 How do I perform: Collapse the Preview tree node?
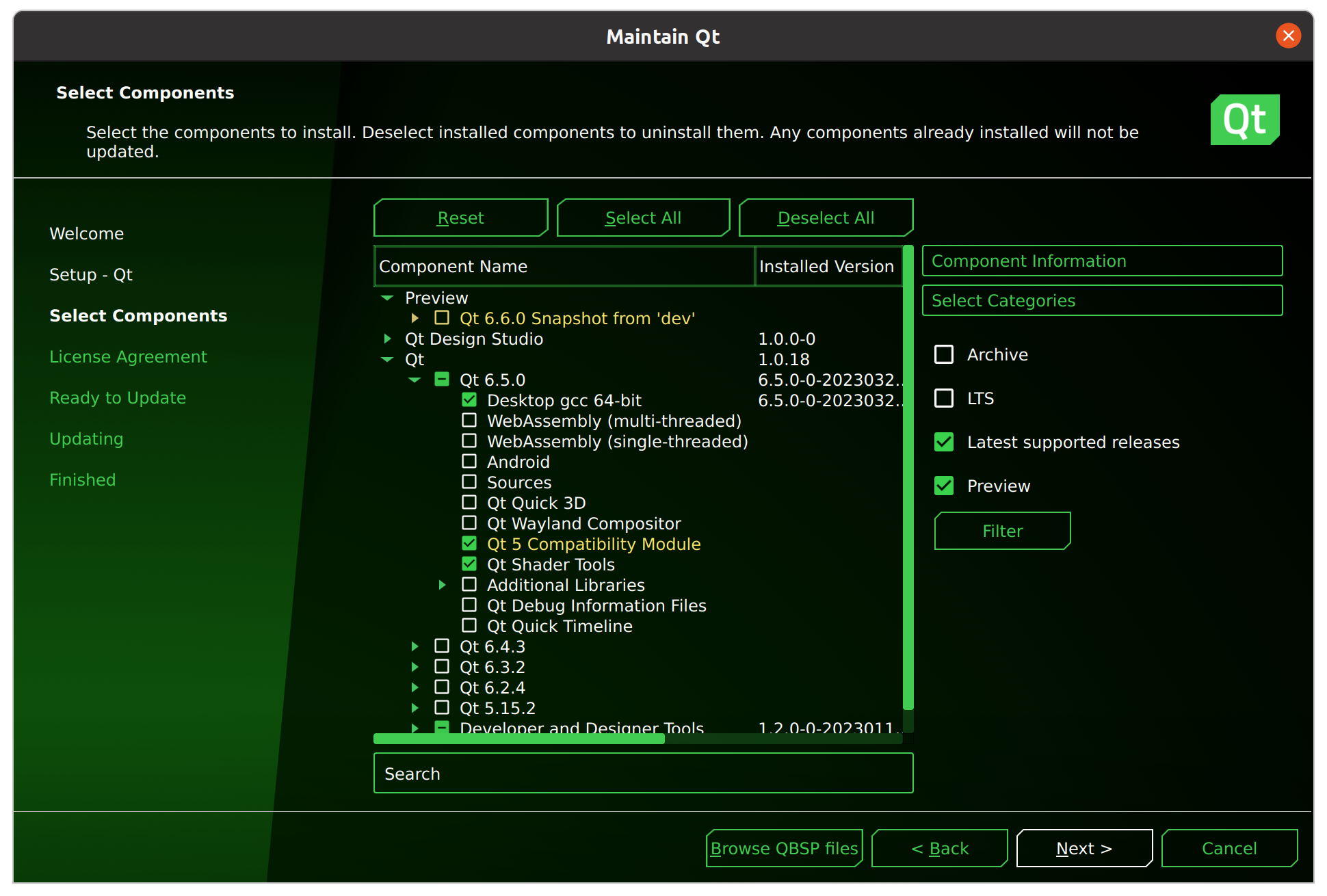tap(387, 298)
